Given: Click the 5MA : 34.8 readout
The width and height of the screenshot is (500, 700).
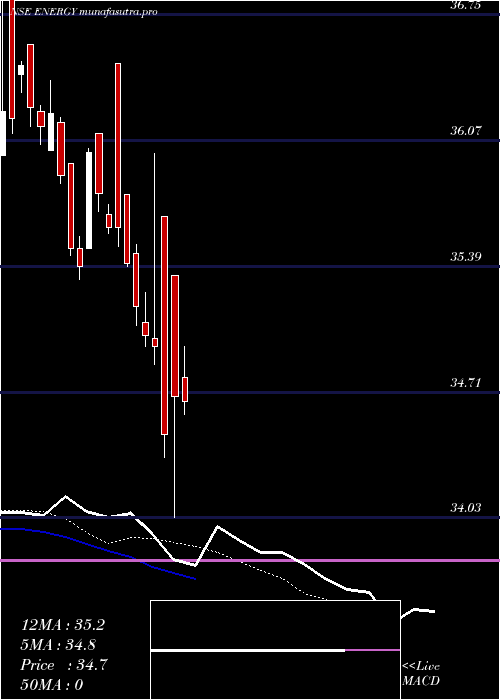Looking at the screenshot, I should tap(58, 645).
